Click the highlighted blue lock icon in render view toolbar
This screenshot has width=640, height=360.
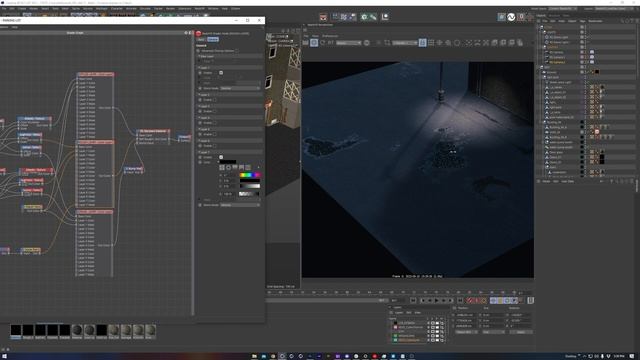point(422,42)
